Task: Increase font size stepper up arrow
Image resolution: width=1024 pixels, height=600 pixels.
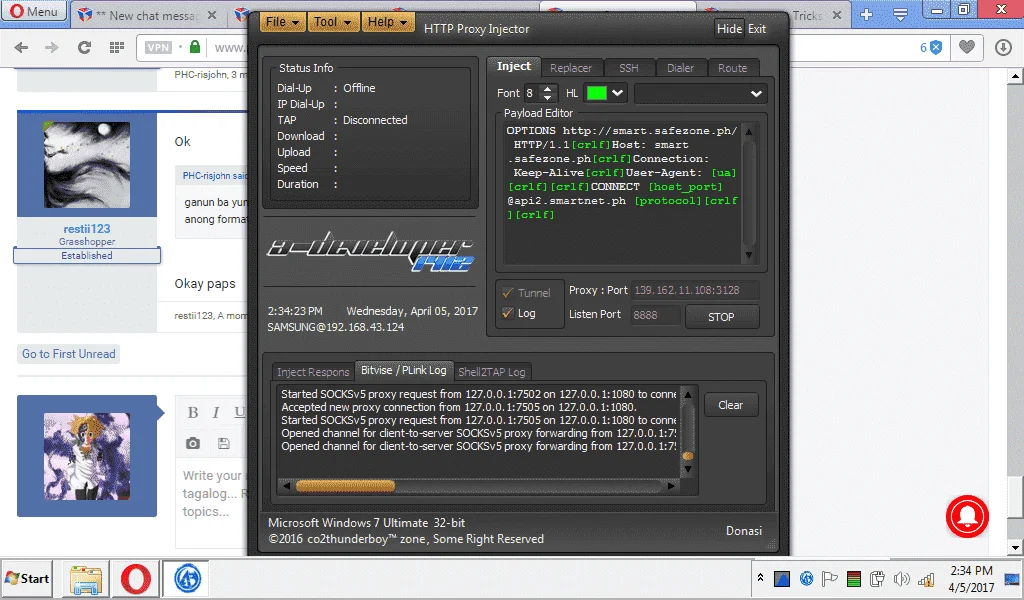Action: click(549, 89)
